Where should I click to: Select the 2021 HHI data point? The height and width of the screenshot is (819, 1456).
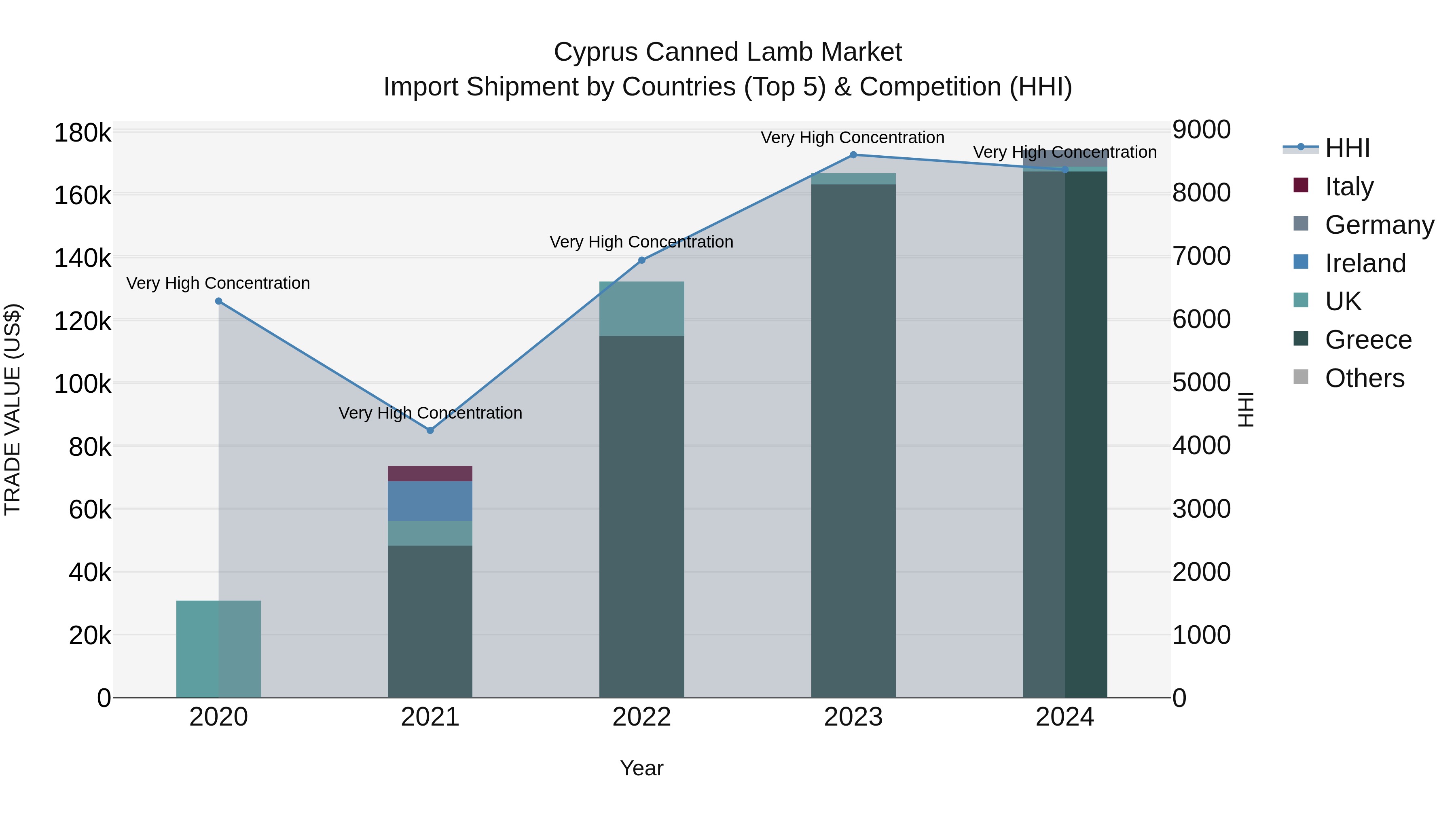tap(430, 431)
